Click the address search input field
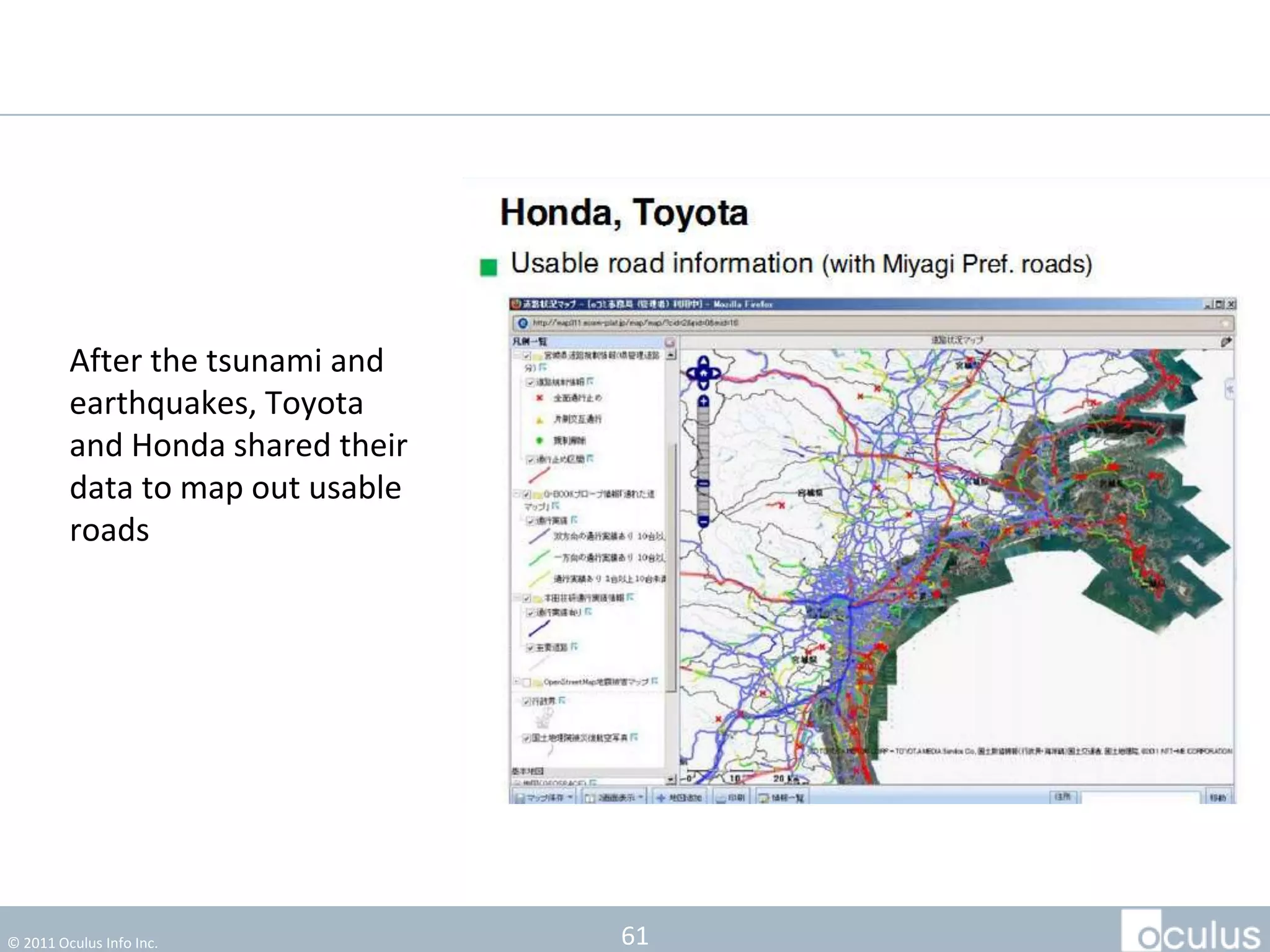1270x952 pixels. click(1140, 798)
